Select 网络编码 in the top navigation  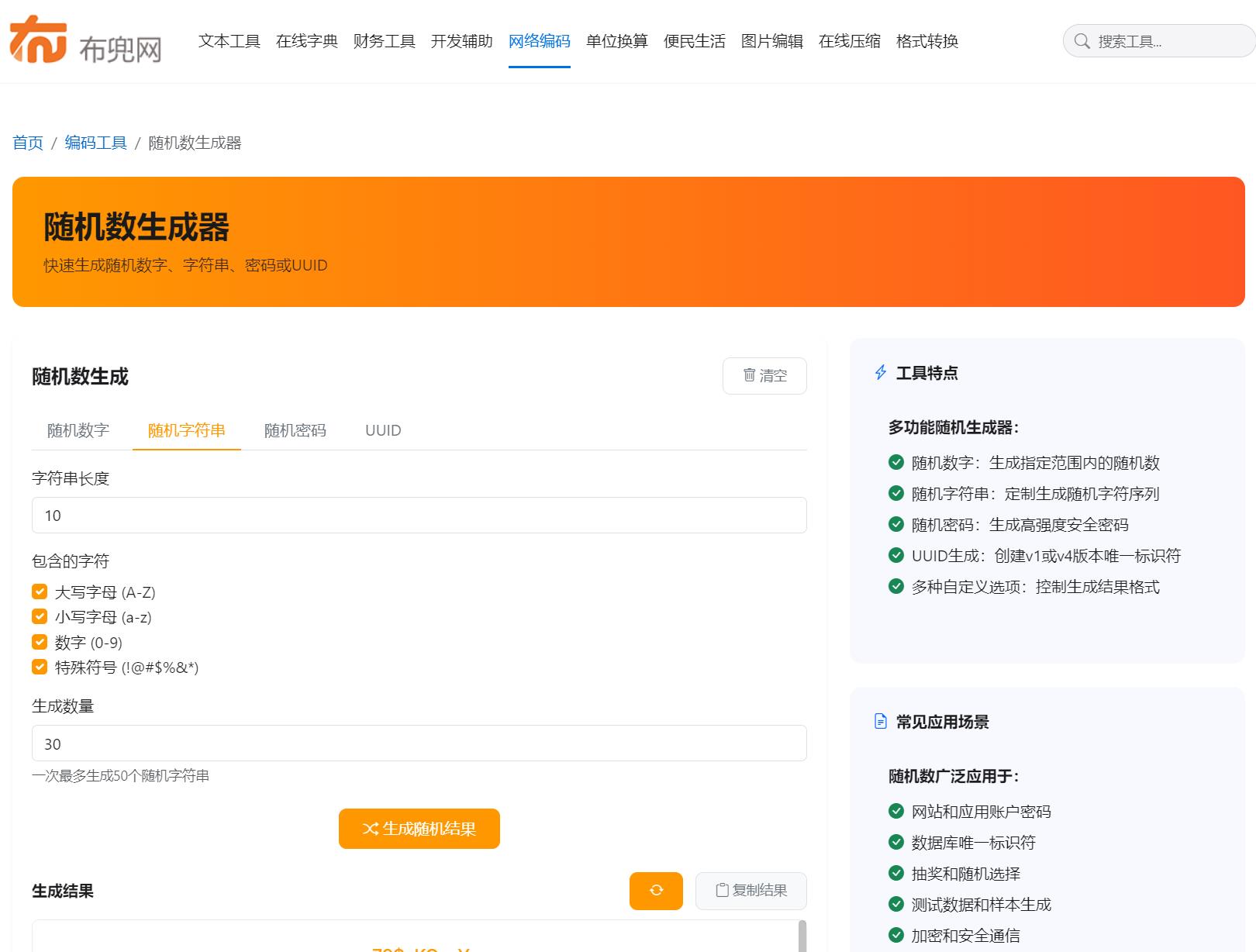coord(539,42)
